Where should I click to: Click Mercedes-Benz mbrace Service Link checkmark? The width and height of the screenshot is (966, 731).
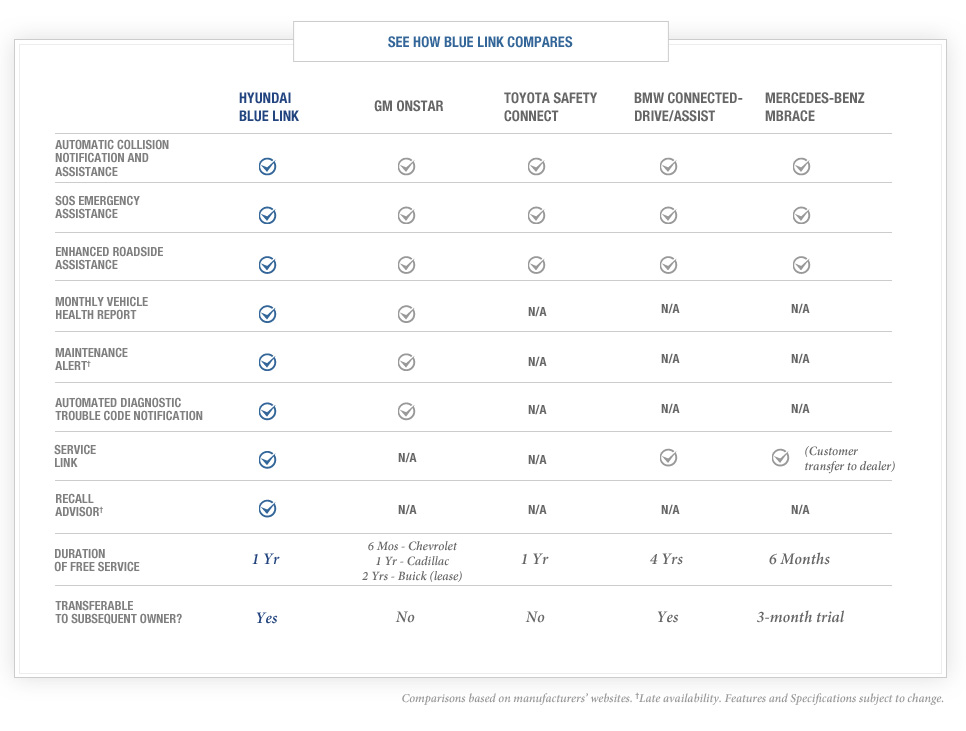coord(781,458)
